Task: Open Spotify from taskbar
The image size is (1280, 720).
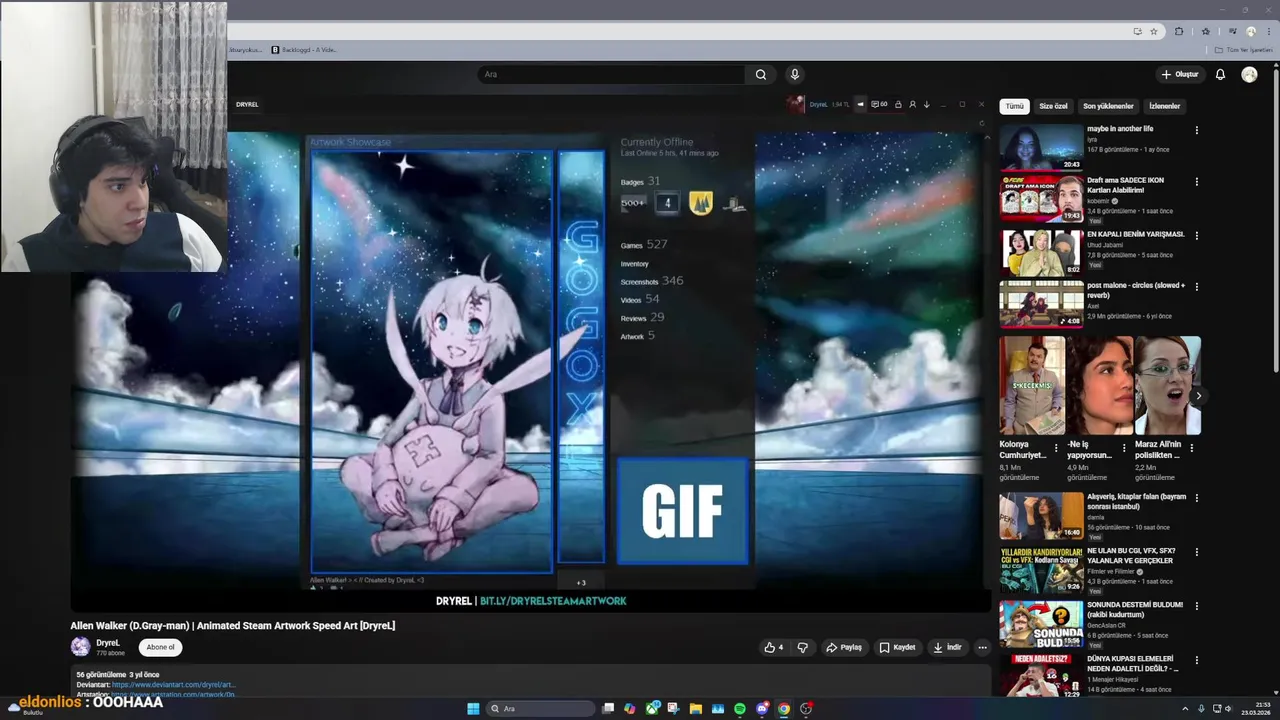Action: coord(740,708)
